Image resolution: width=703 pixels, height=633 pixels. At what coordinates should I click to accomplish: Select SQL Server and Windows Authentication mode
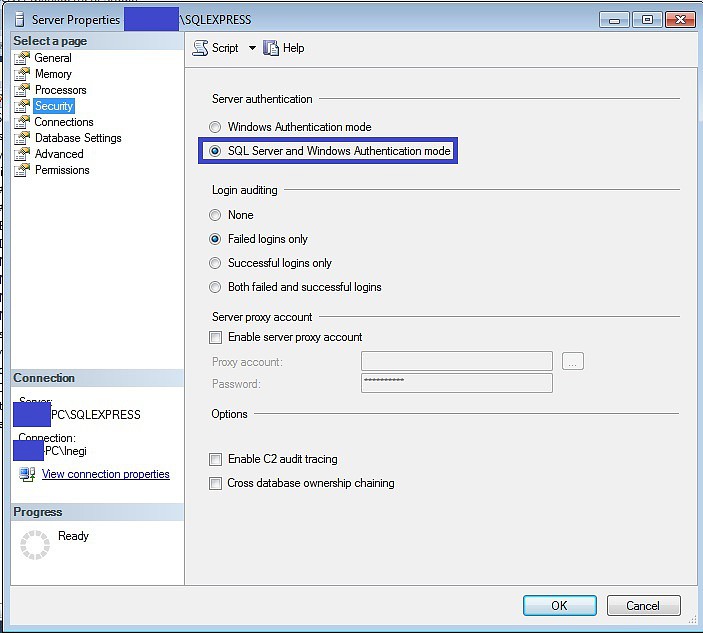pos(215,151)
